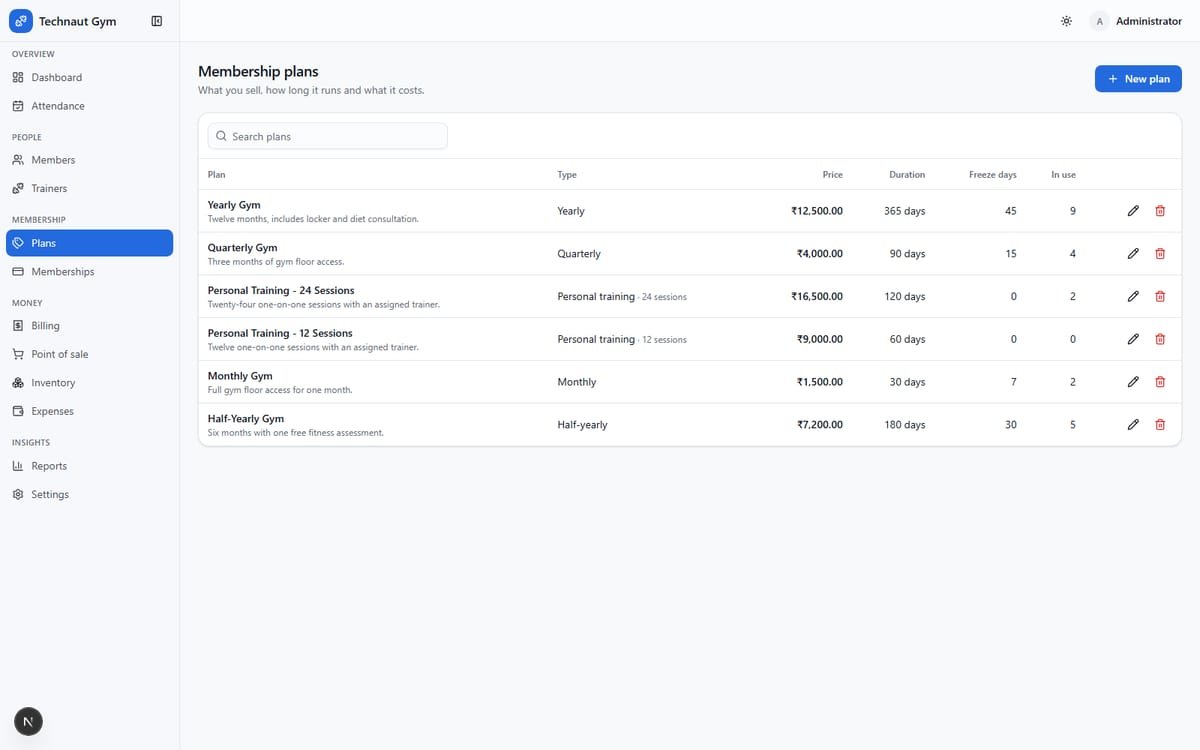The height and width of the screenshot is (750, 1200).
Task: Collapse the sidebar with the panel icon
Action: pyautogui.click(x=157, y=21)
